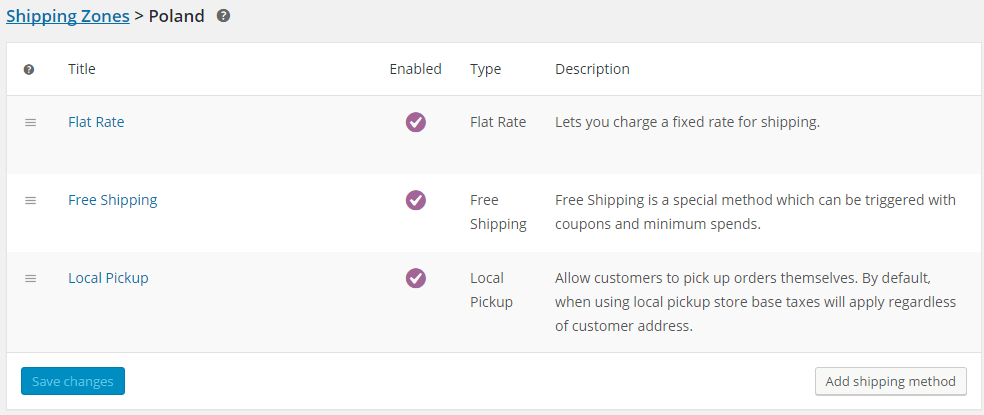The height and width of the screenshot is (415, 984).
Task: Click the Type column header
Action: click(x=485, y=69)
